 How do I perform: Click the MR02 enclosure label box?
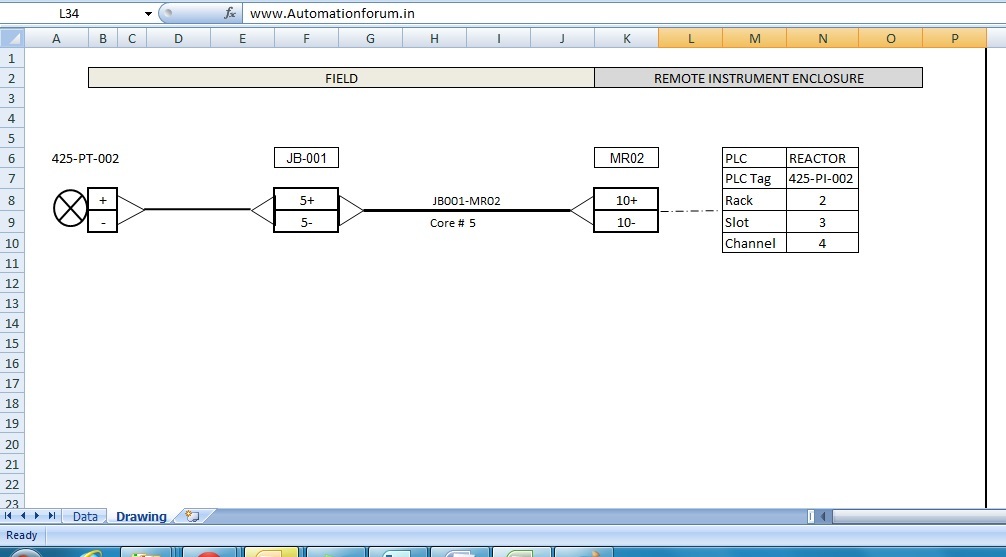pos(626,158)
